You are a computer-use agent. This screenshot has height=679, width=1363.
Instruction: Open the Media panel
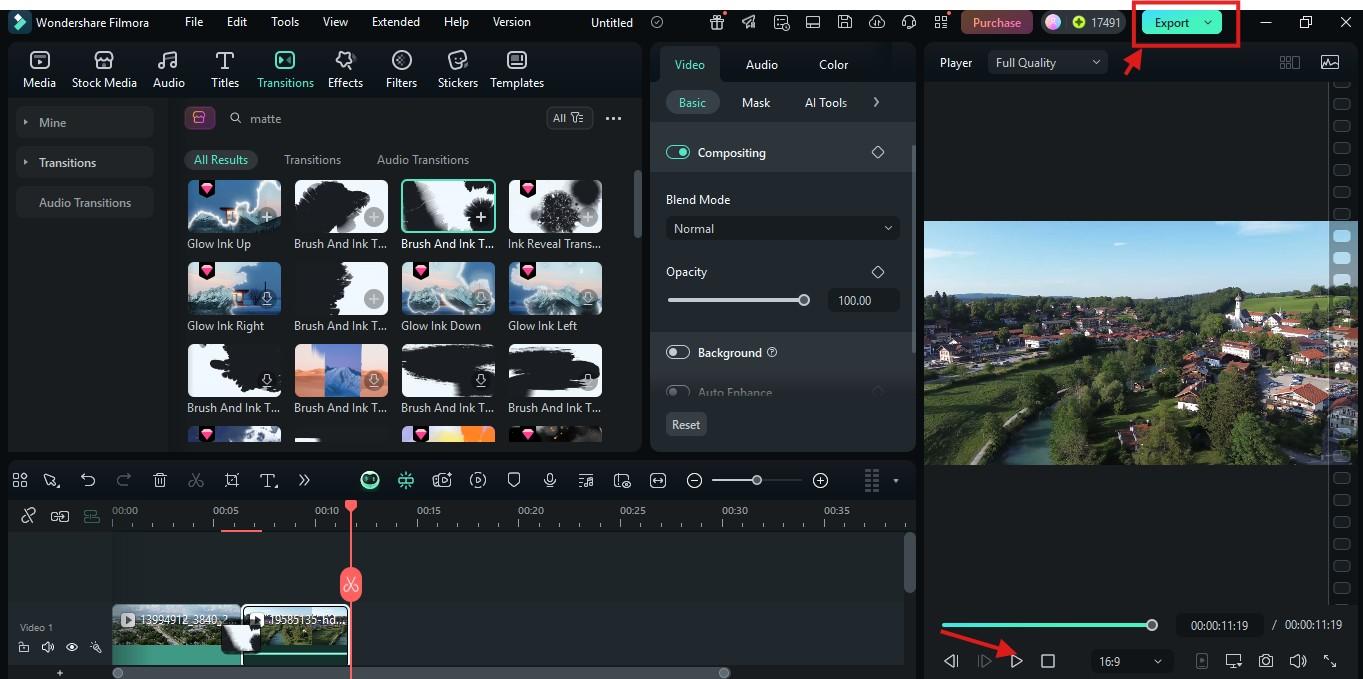pos(39,70)
